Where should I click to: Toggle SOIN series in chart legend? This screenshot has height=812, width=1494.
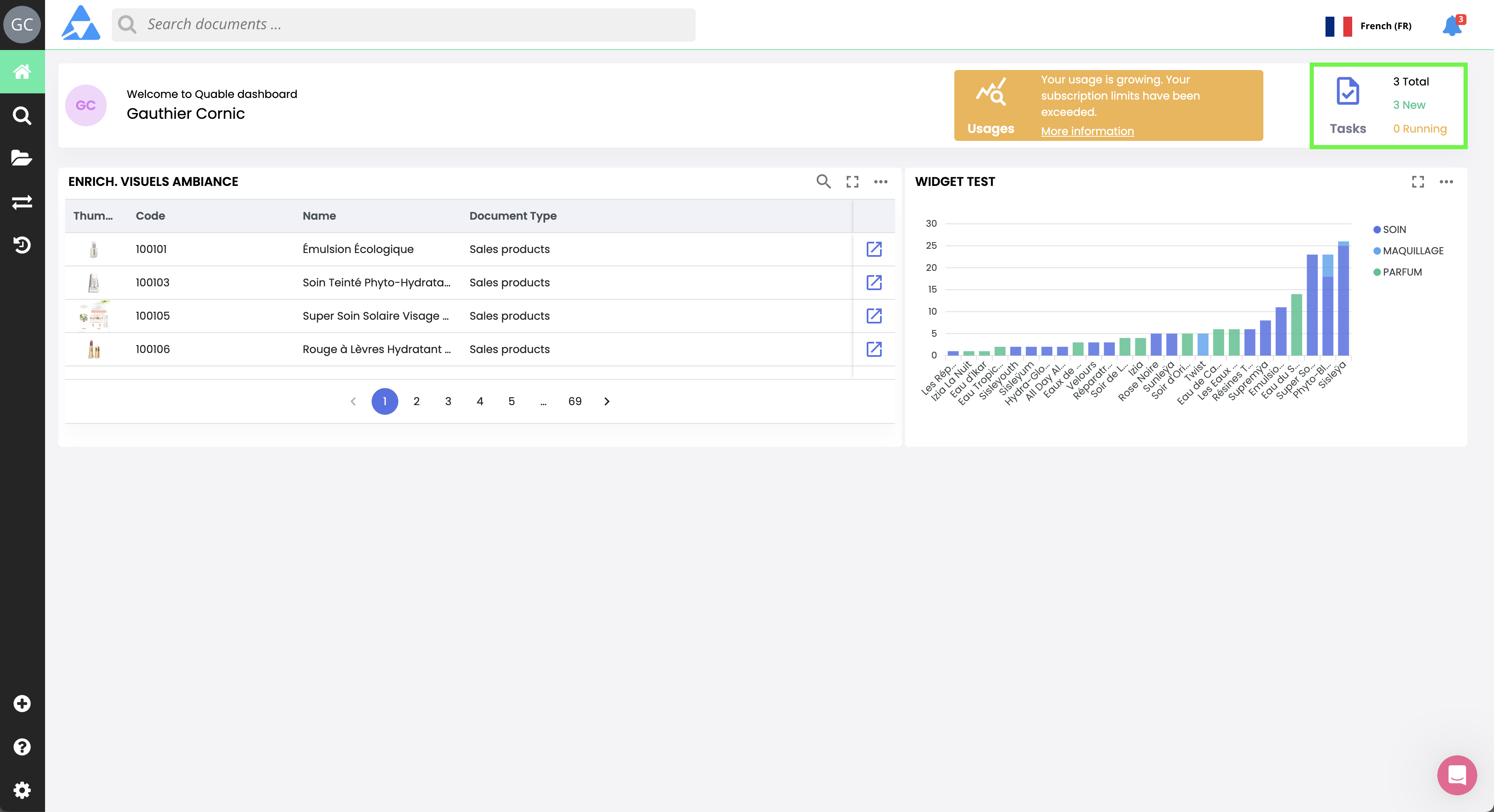(1393, 230)
